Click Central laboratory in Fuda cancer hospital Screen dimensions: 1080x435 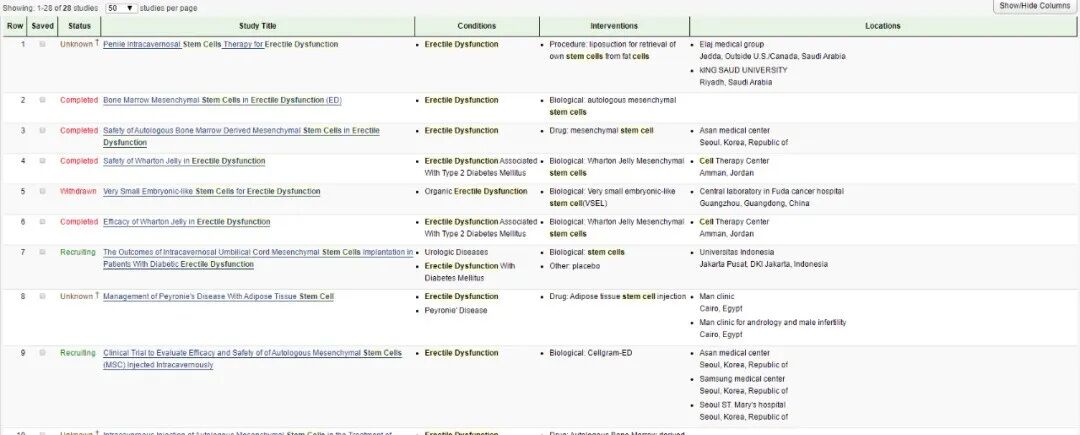[771, 191]
